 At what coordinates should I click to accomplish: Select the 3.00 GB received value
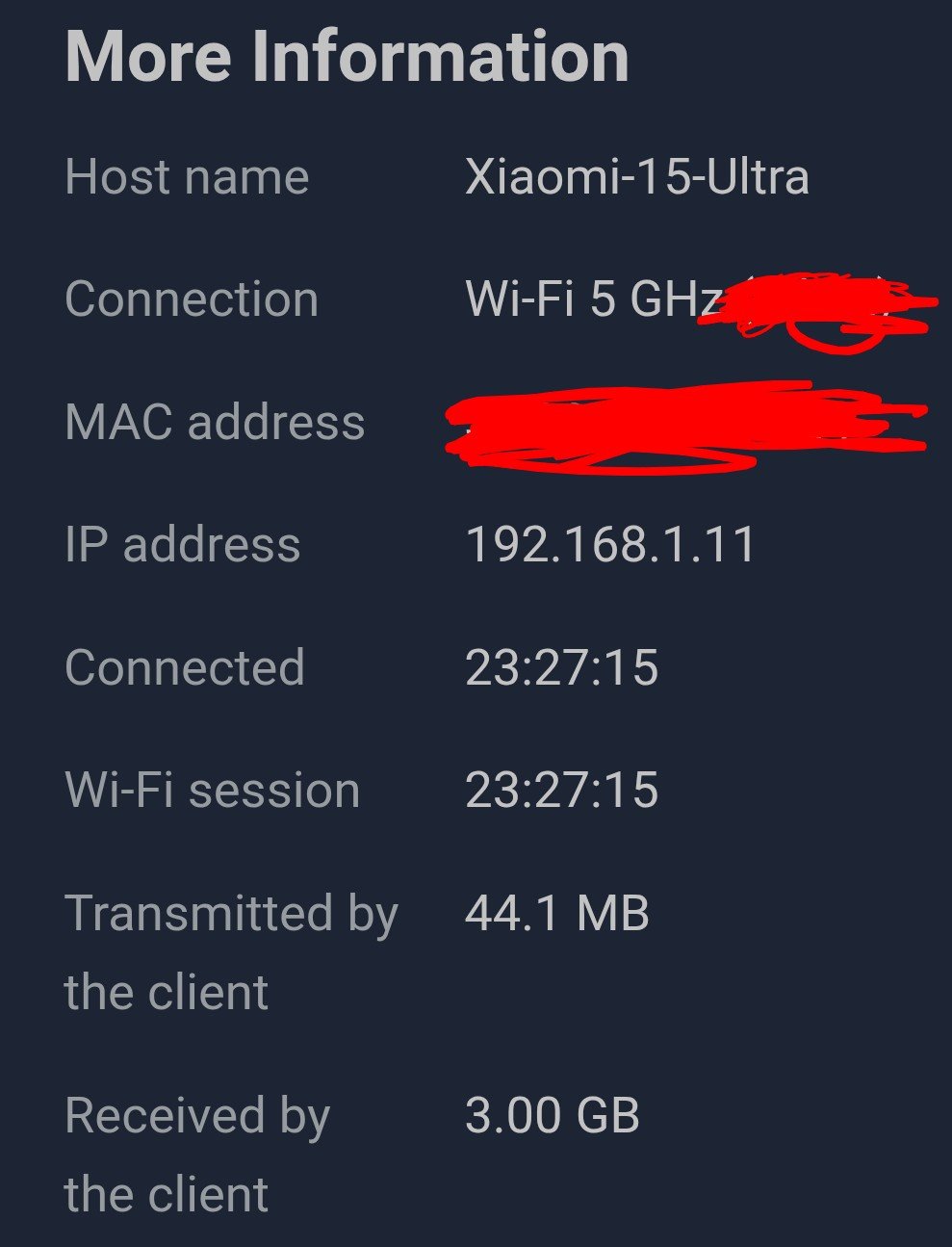(x=552, y=1115)
